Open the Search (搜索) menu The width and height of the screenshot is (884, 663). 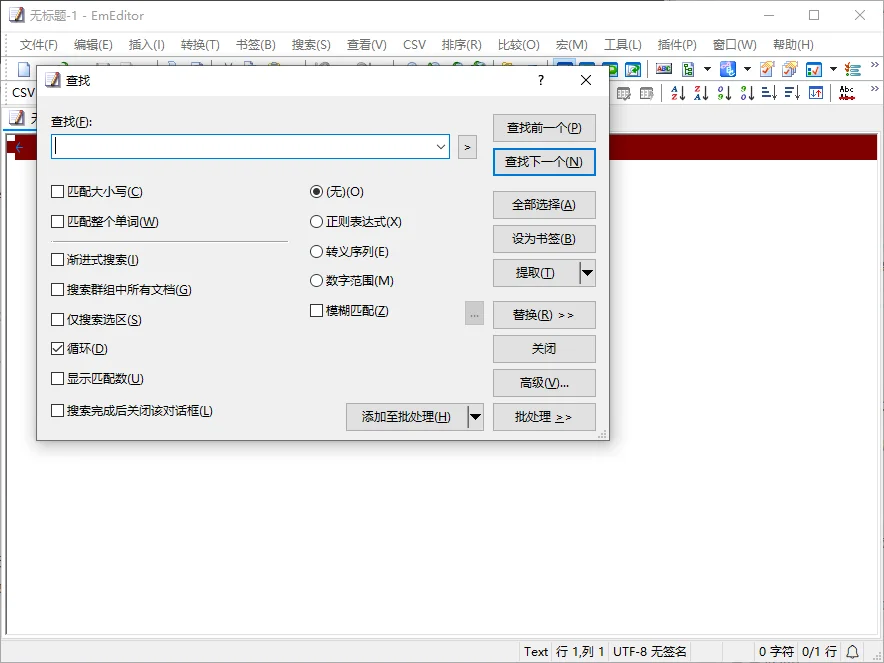(x=311, y=45)
